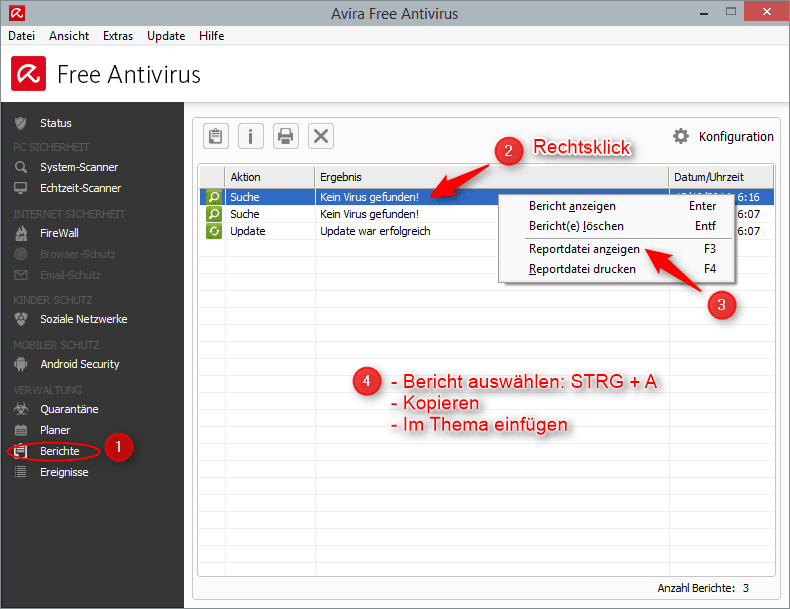Go to Status in sidebar
The image size is (790, 609).
click(x=56, y=123)
